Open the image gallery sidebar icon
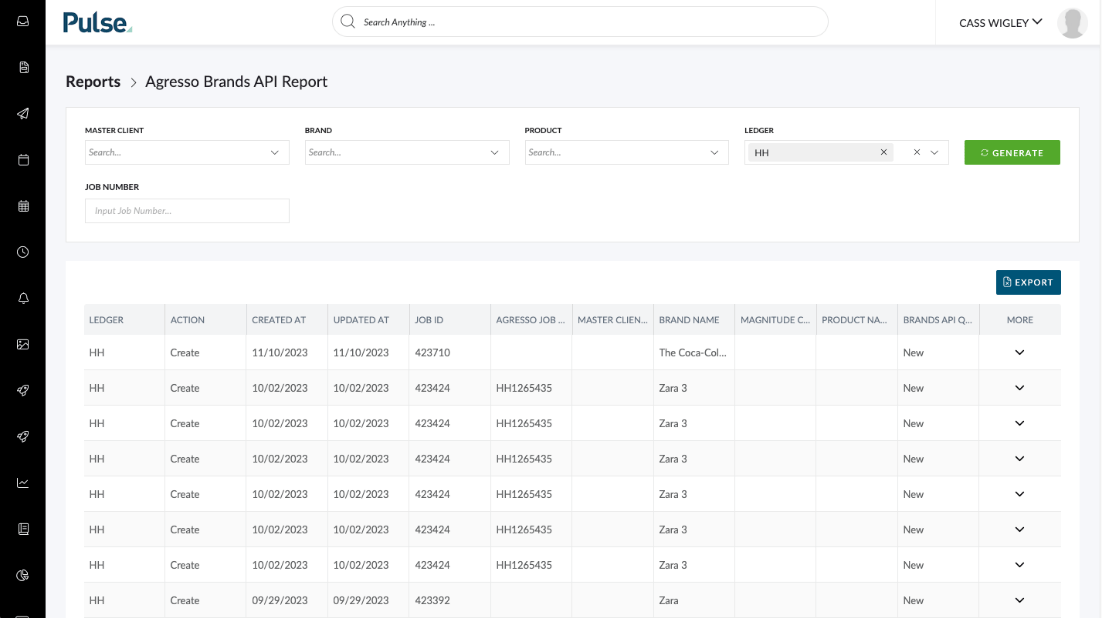 pyautogui.click(x=23, y=345)
